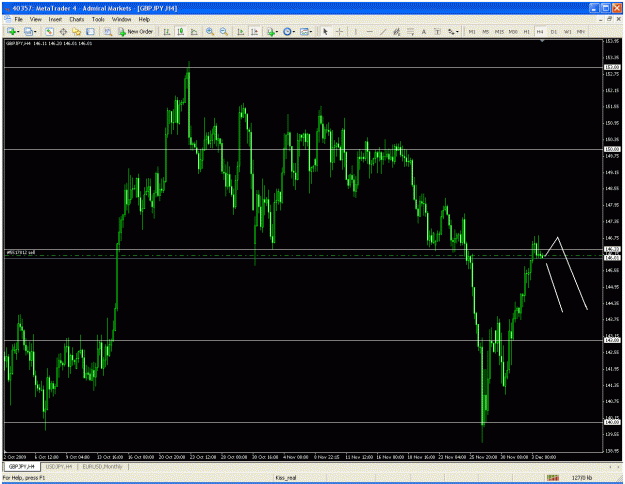
Task: Switch to M30 timeframe
Action: coord(513,31)
